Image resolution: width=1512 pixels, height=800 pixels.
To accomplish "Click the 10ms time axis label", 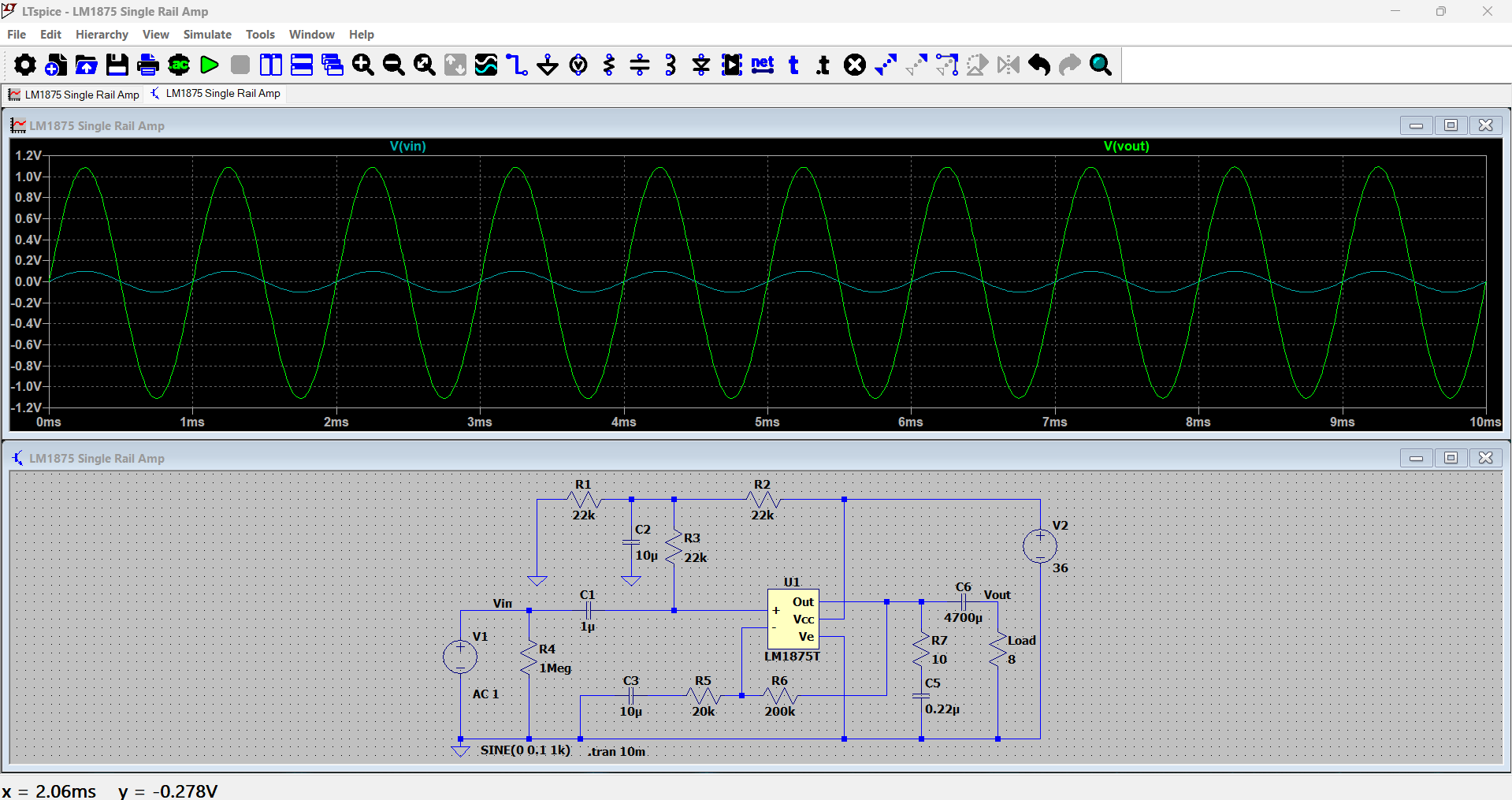I will [1485, 422].
